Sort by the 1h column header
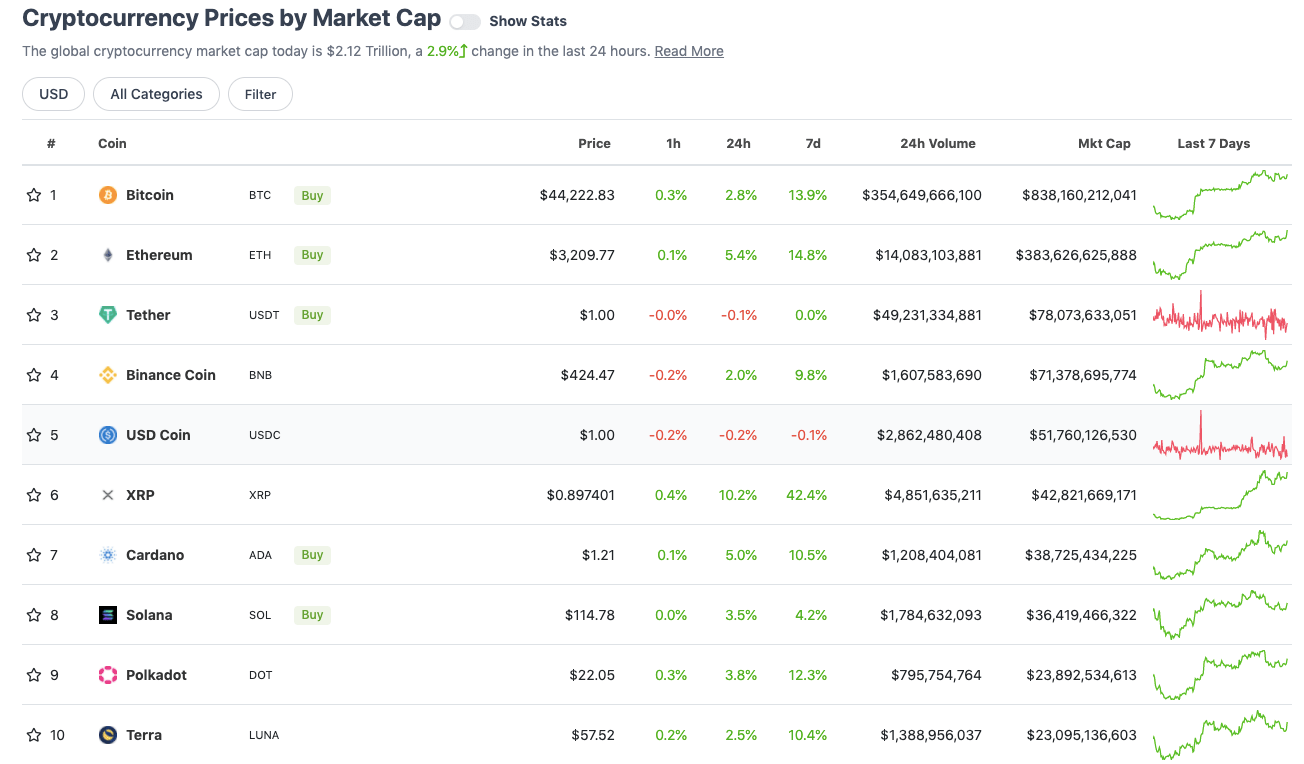Viewport: 1304px width, 764px height. [673, 143]
